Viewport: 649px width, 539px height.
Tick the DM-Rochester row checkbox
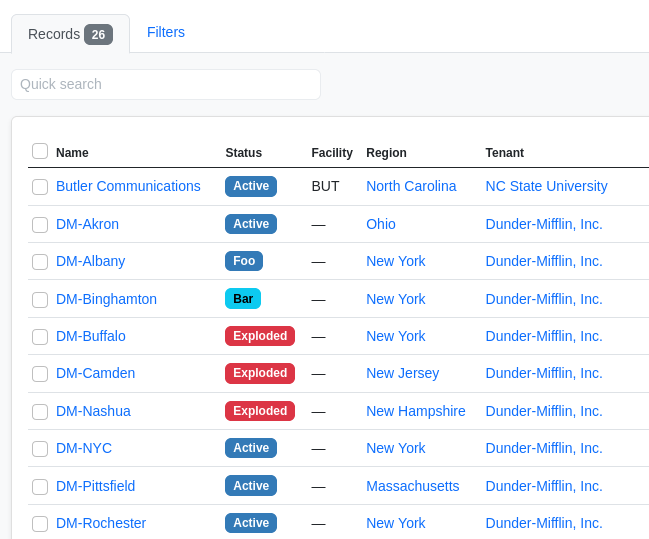click(x=40, y=524)
